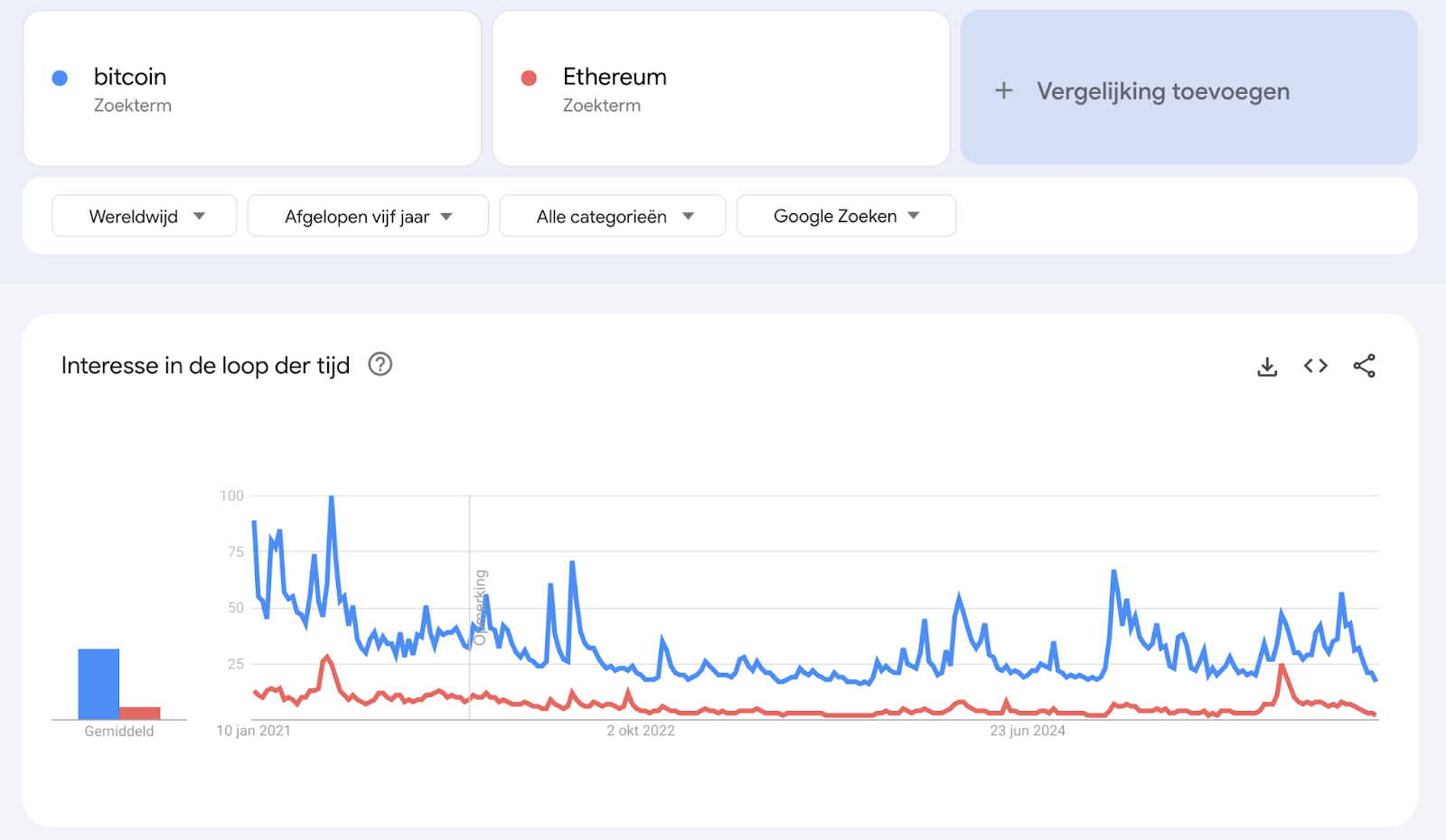
Task: Expand the Afgelopen vijf jaar time range
Action: (x=368, y=217)
